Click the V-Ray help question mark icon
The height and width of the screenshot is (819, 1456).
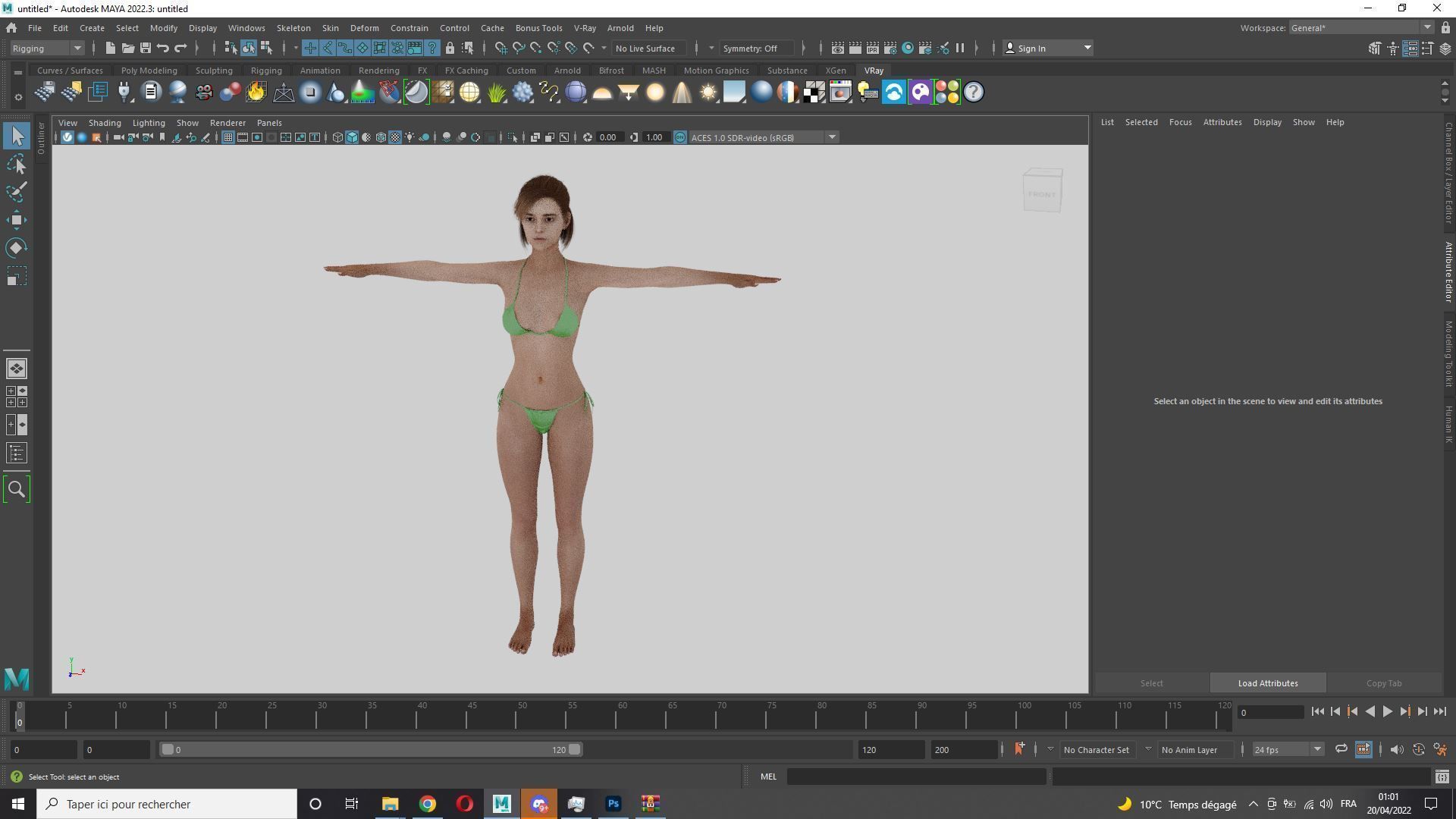click(974, 93)
